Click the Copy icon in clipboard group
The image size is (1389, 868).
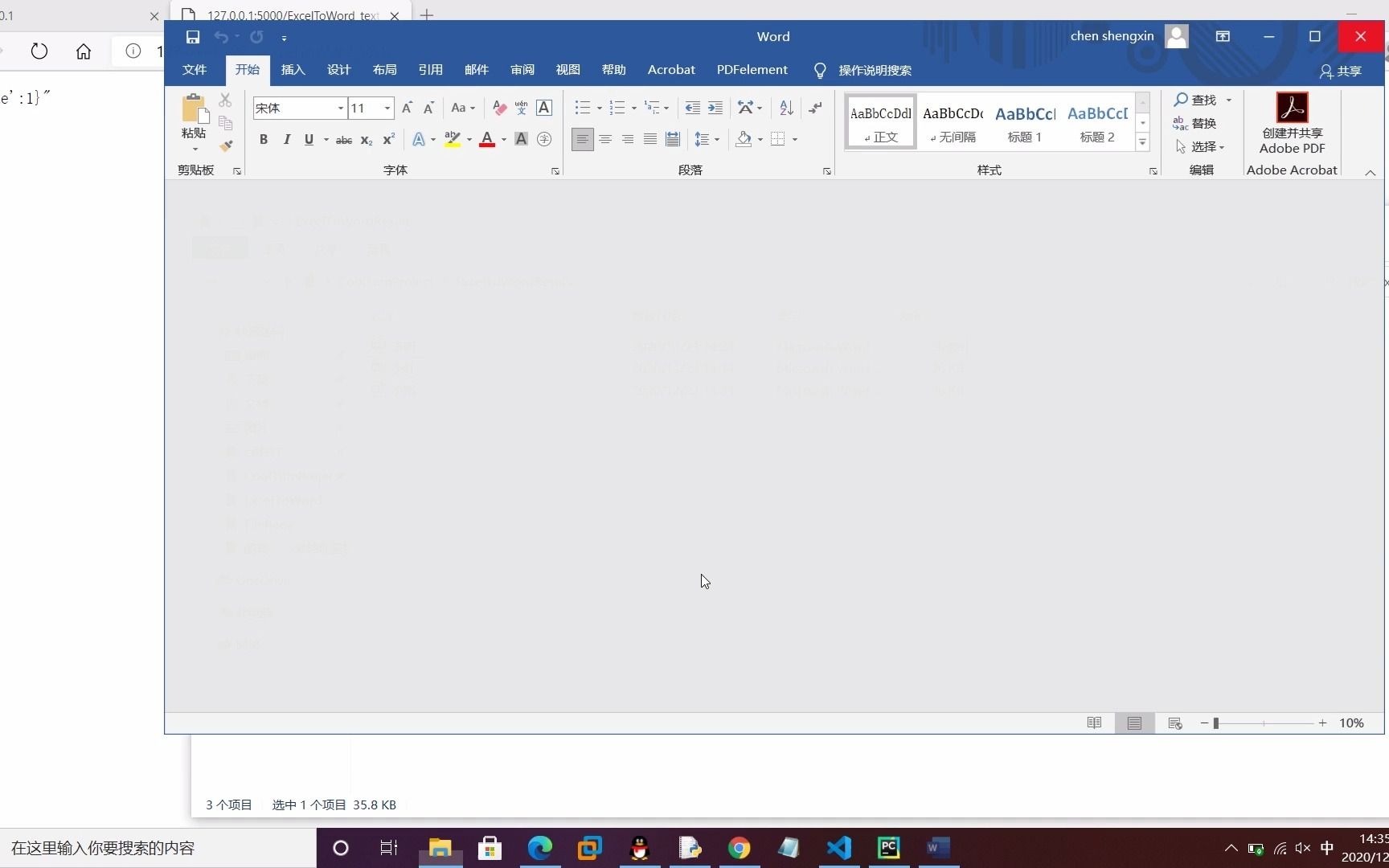(225, 123)
